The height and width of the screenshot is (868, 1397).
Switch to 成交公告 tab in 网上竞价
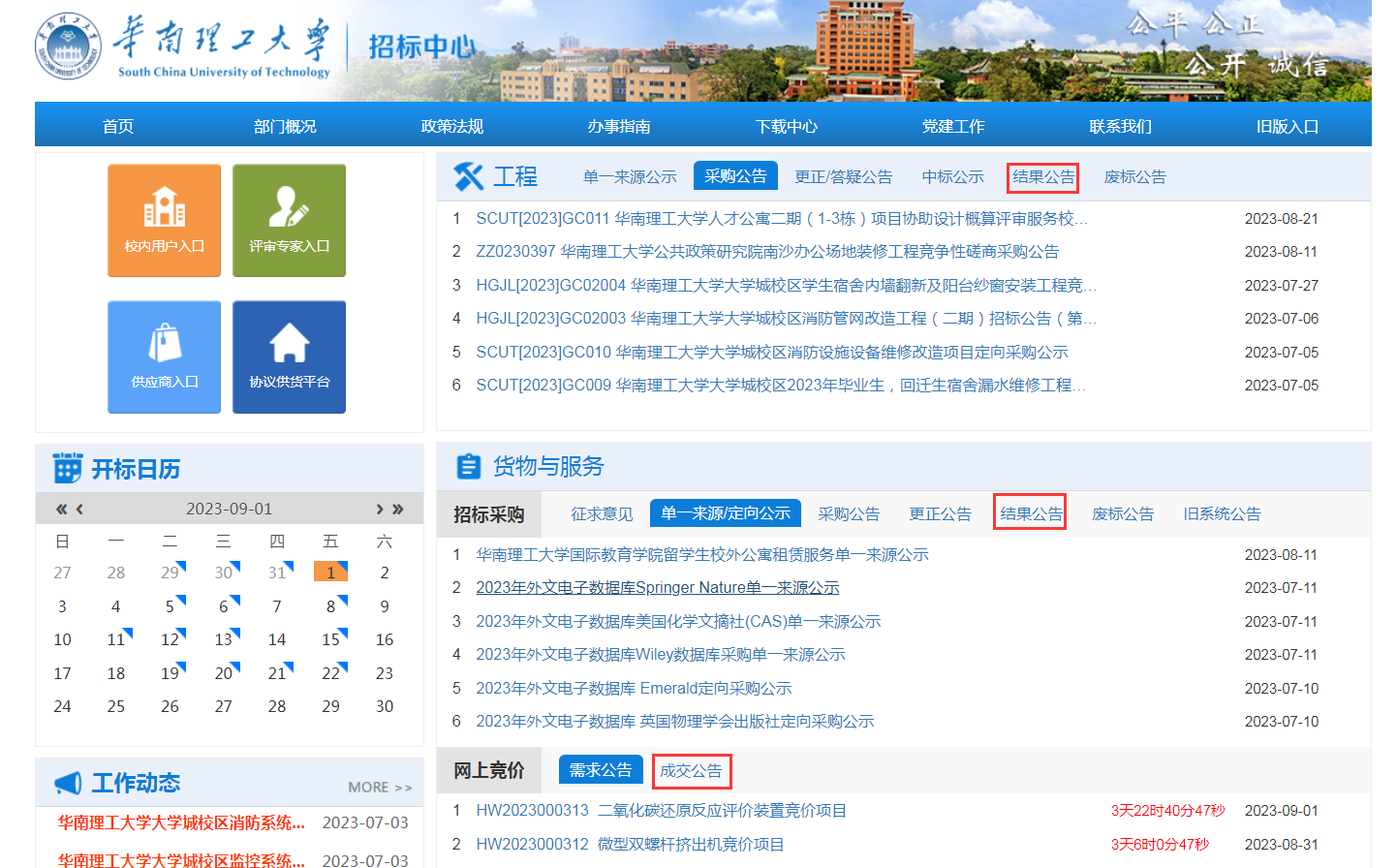[x=691, y=771]
